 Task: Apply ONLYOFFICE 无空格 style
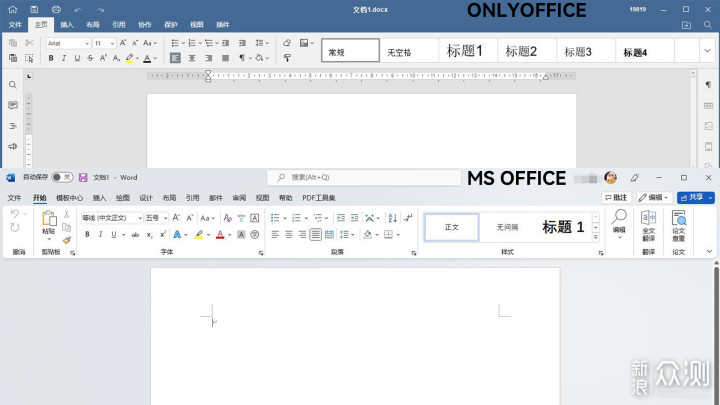[399, 52]
